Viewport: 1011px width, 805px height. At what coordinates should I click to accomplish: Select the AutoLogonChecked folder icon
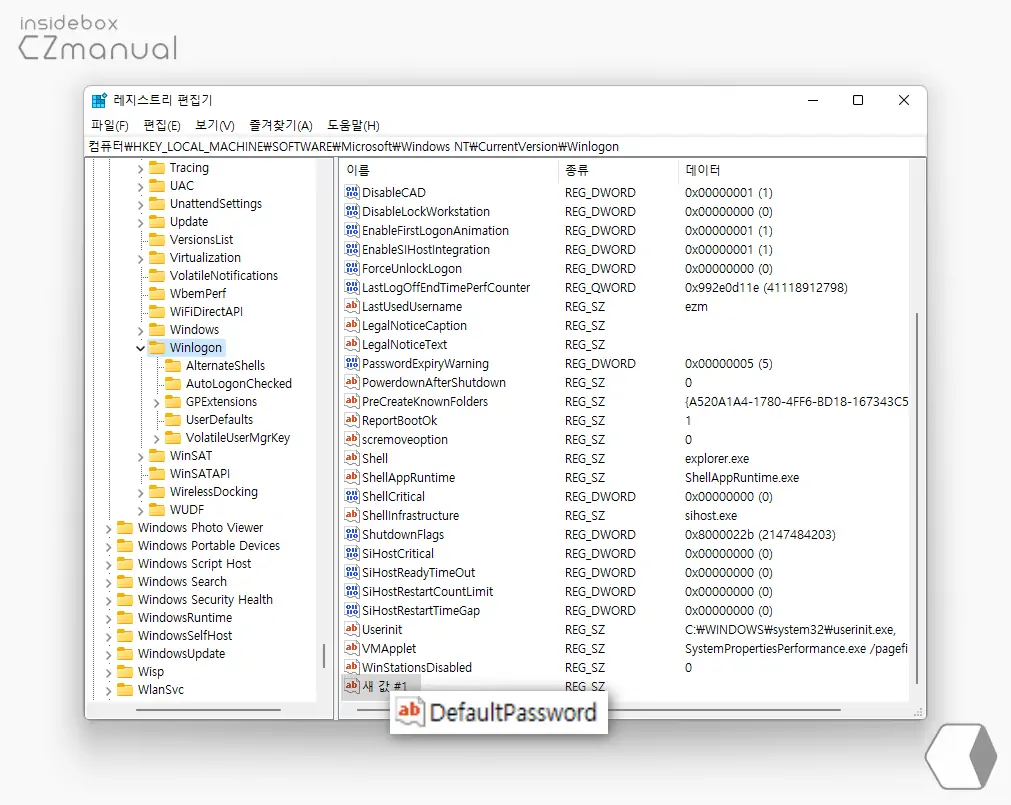coord(173,384)
